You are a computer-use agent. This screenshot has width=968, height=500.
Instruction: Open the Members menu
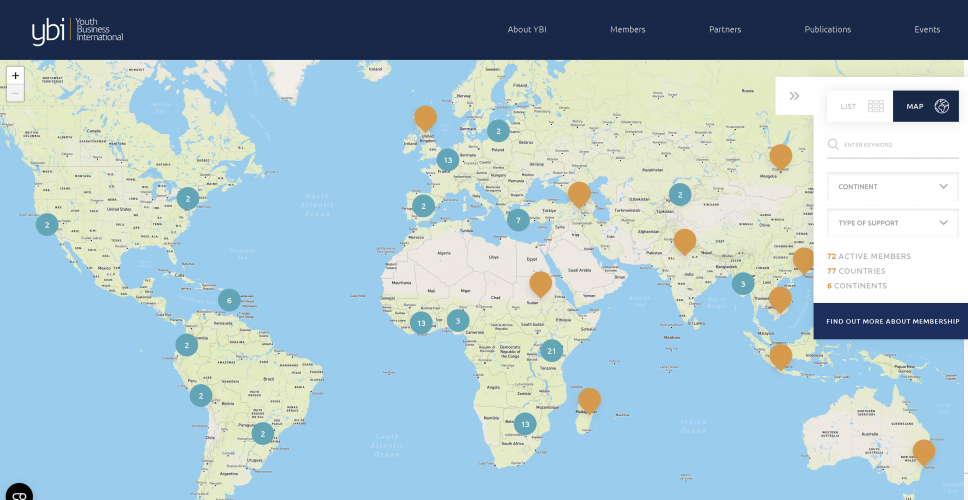(628, 30)
